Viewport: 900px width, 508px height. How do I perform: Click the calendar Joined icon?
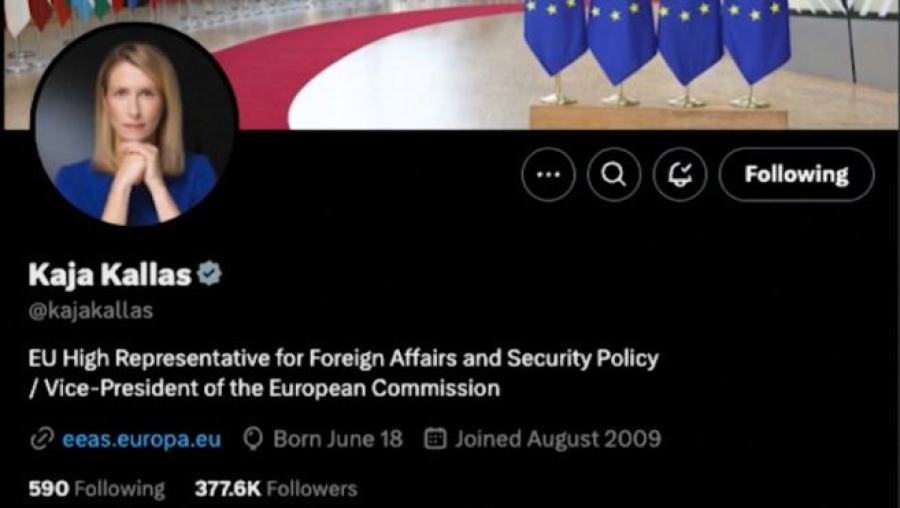pos(435,439)
